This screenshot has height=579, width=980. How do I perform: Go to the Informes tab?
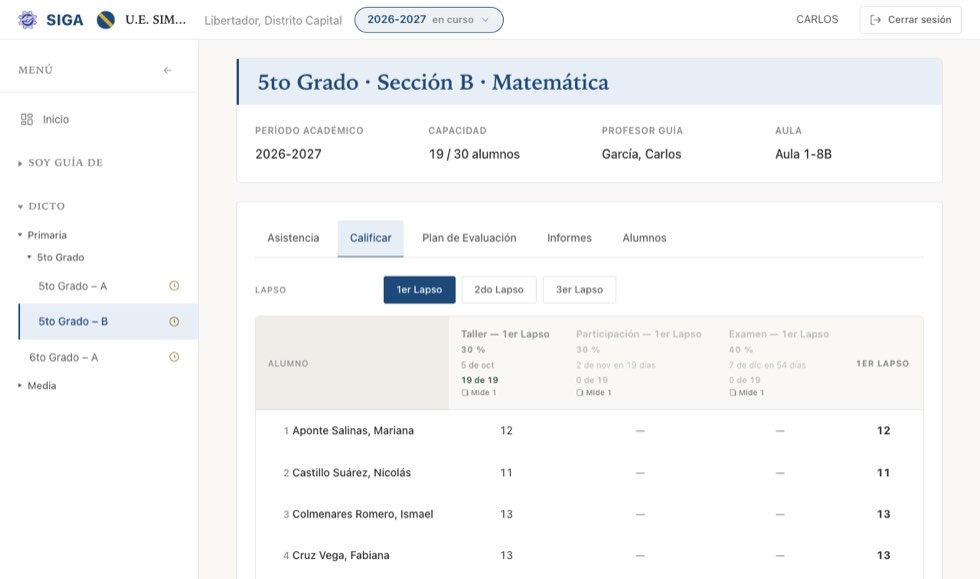click(569, 238)
